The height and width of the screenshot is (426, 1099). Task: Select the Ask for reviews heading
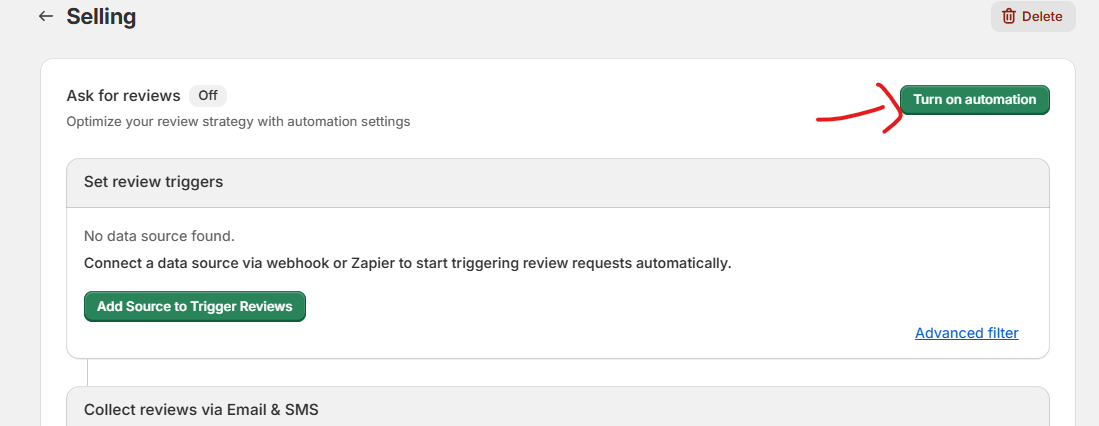click(x=123, y=96)
